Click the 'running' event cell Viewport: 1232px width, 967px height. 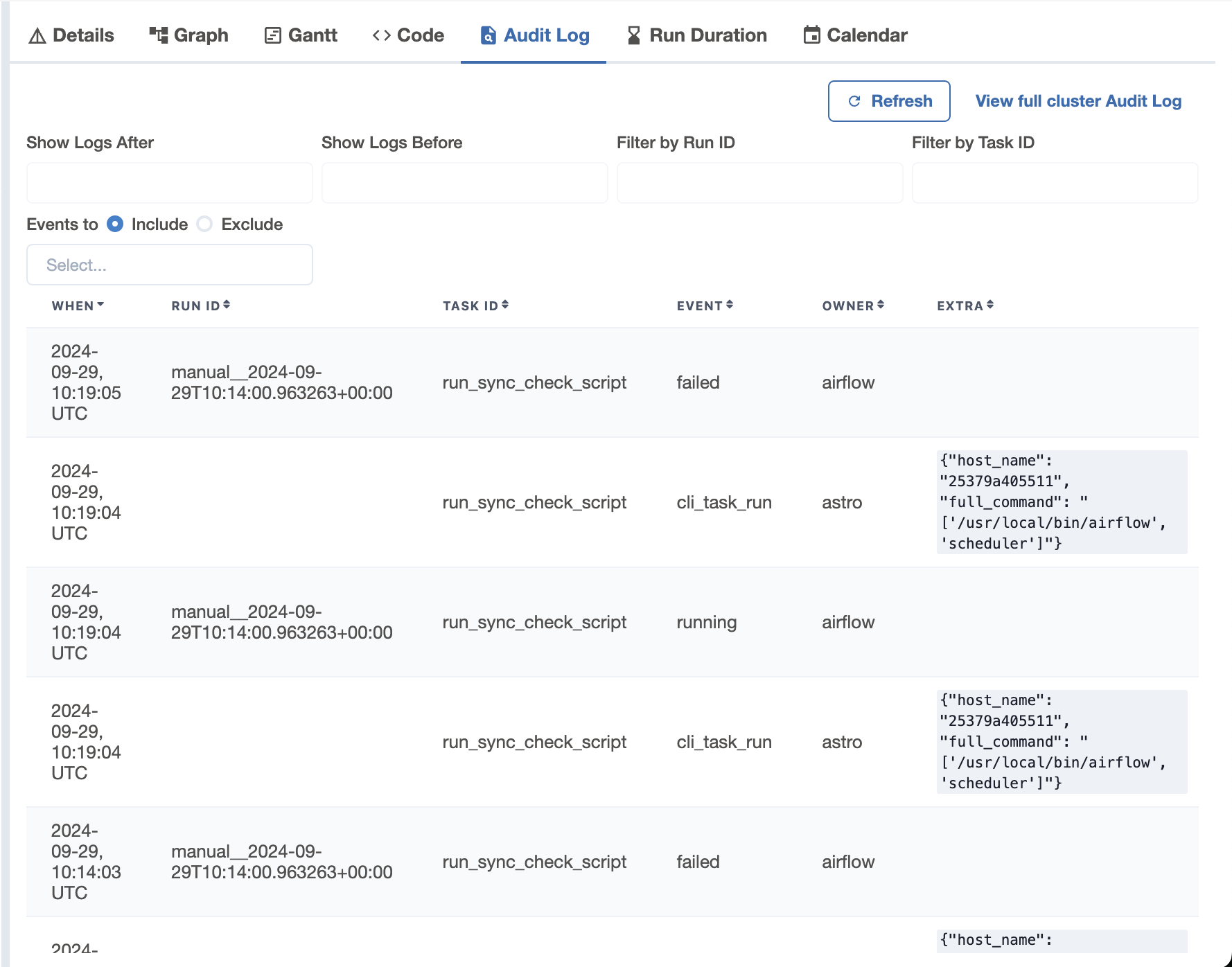707,622
